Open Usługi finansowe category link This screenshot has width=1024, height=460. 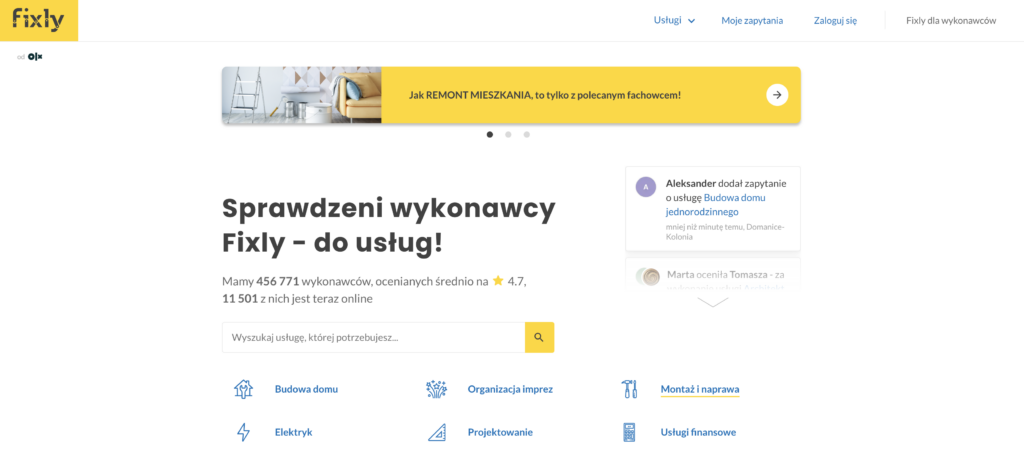coord(699,433)
